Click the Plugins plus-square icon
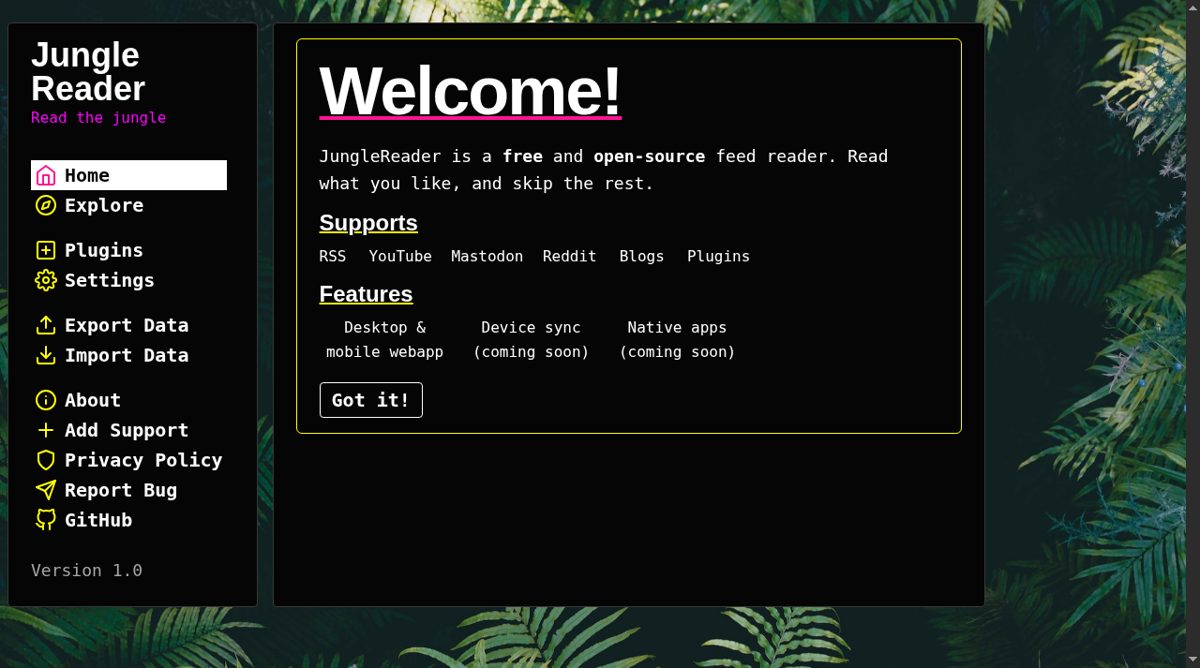Screen dimensions: 1200x668 coord(46,250)
